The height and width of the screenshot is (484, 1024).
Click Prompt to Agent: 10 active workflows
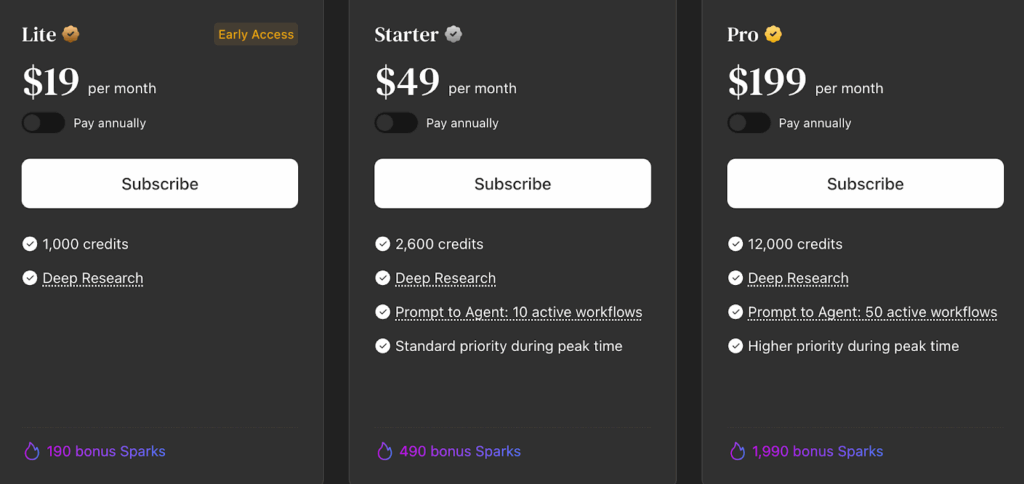click(518, 312)
